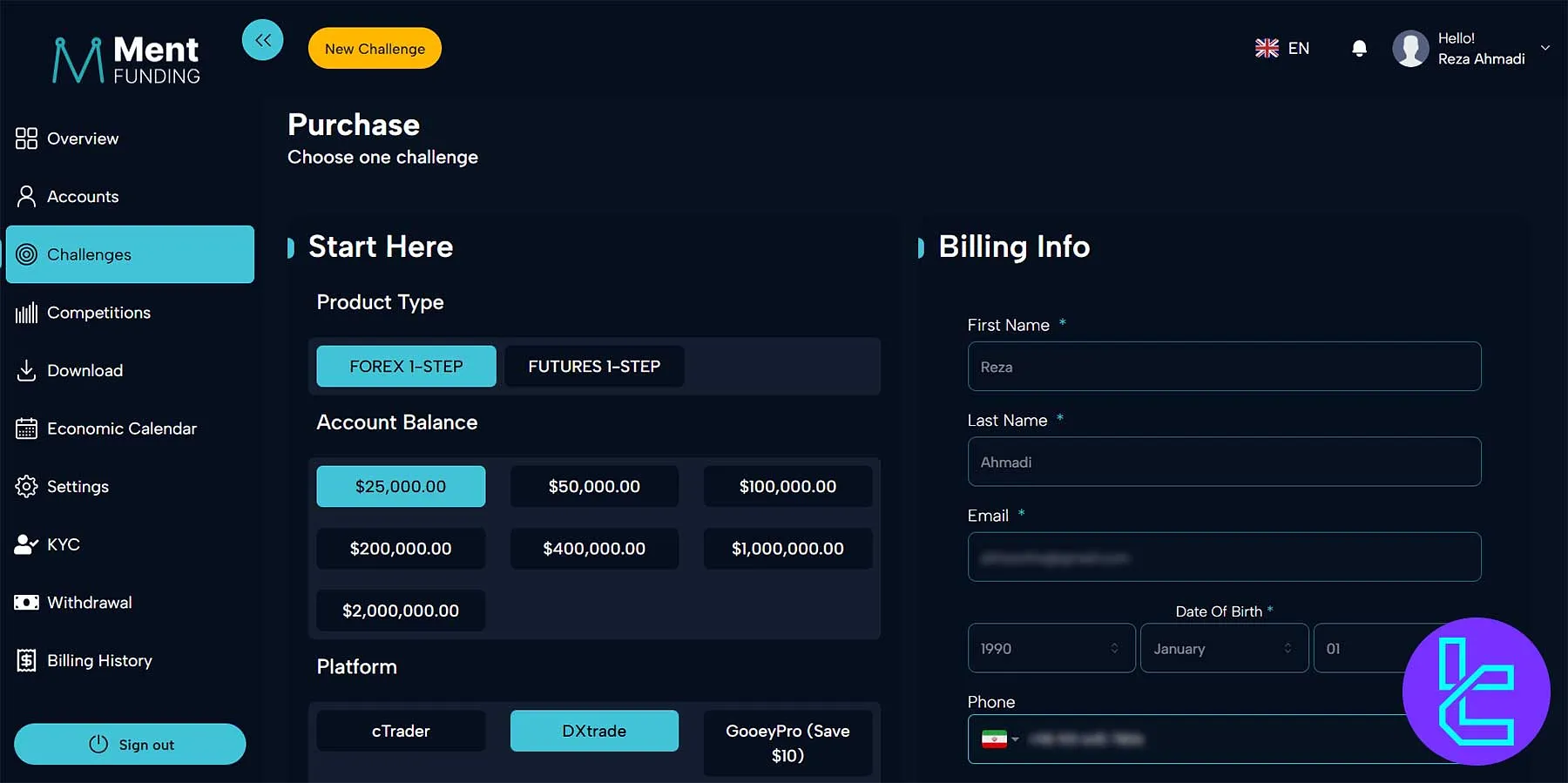This screenshot has width=1568, height=783.
Task: Switch to the FUTURES 1-STEP tab
Action: coord(594,367)
